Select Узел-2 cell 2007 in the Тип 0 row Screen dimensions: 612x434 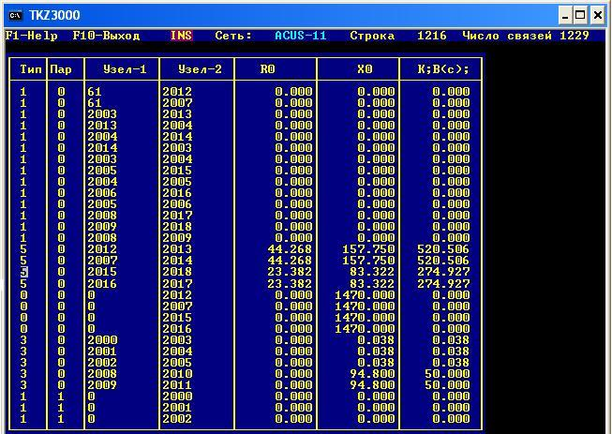coord(177,306)
